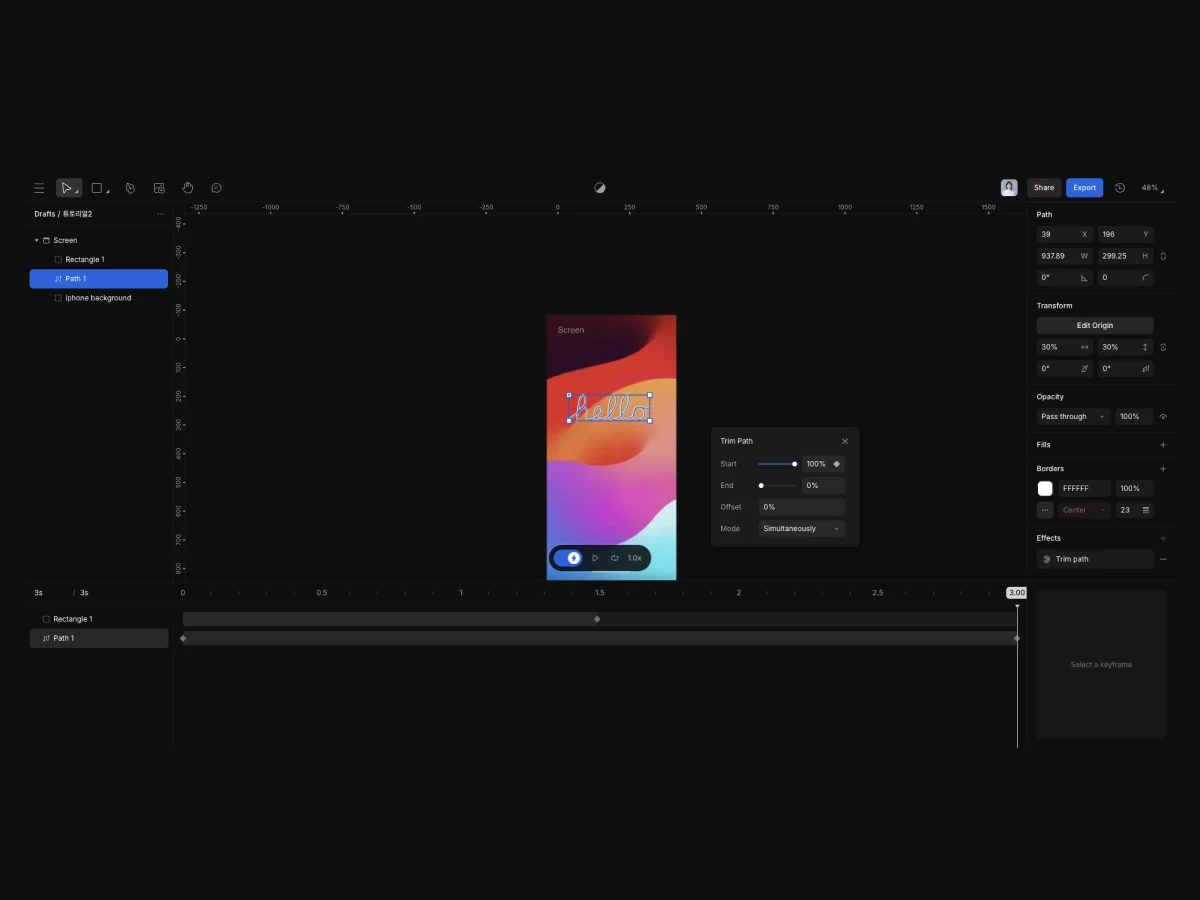The width and height of the screenshot is (1200, 900).
Task: Open the Simultaneously mode dropdown
Action: click(802, 529)
